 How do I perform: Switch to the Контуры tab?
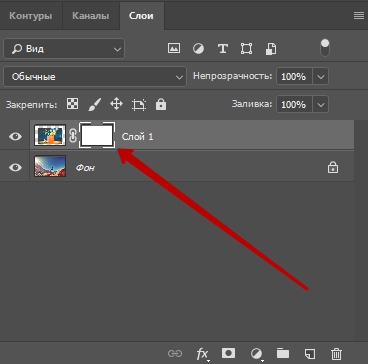coord(31,16)
